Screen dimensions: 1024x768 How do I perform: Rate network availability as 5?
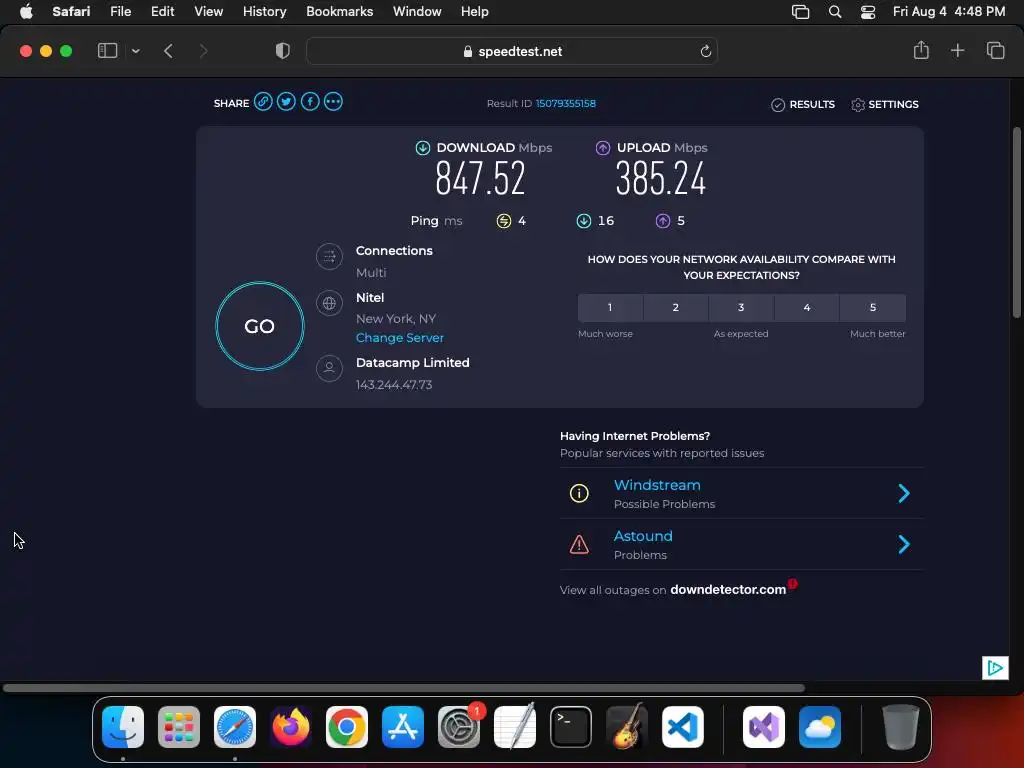pos(873,308)
